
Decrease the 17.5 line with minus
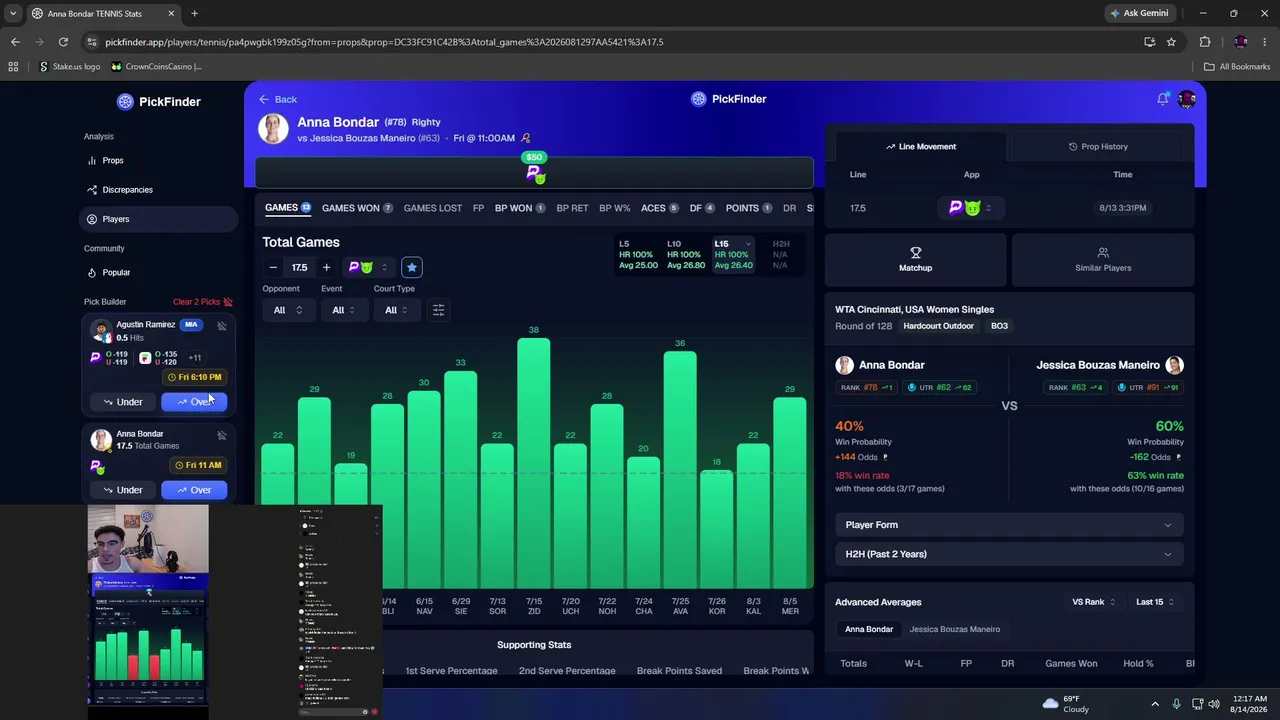[273, 267]
